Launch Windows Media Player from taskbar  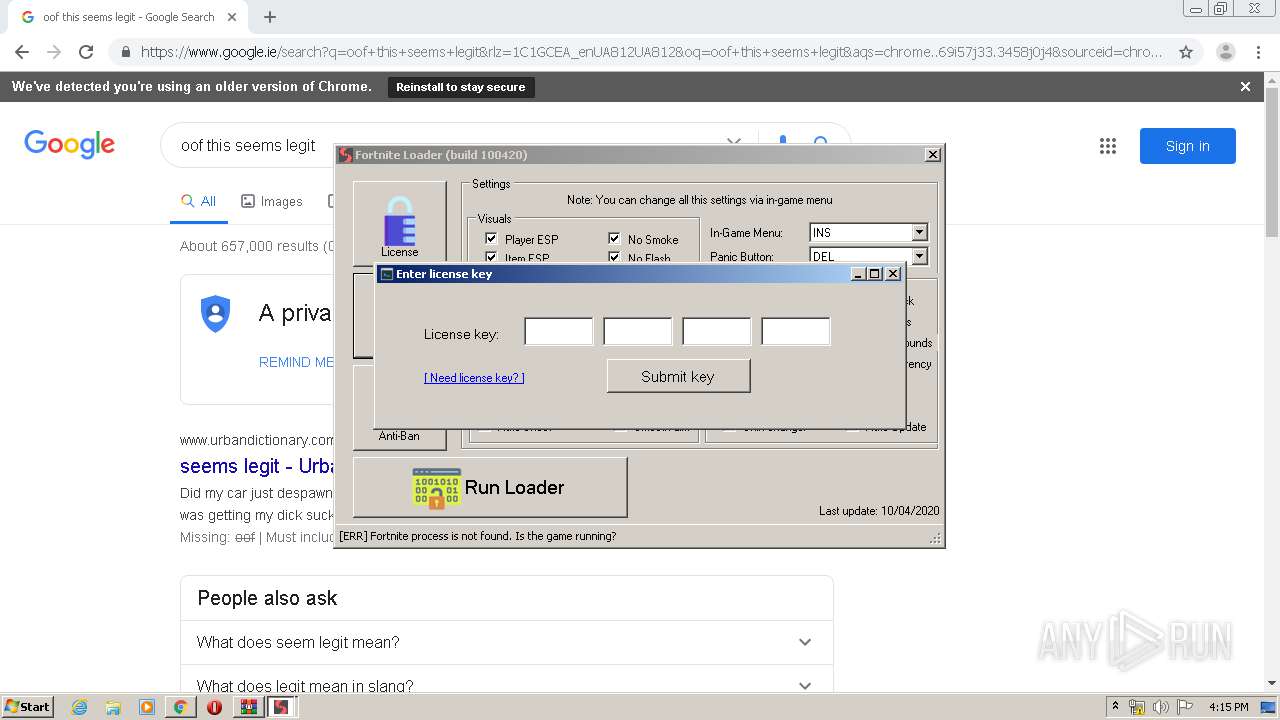[147, 707]
